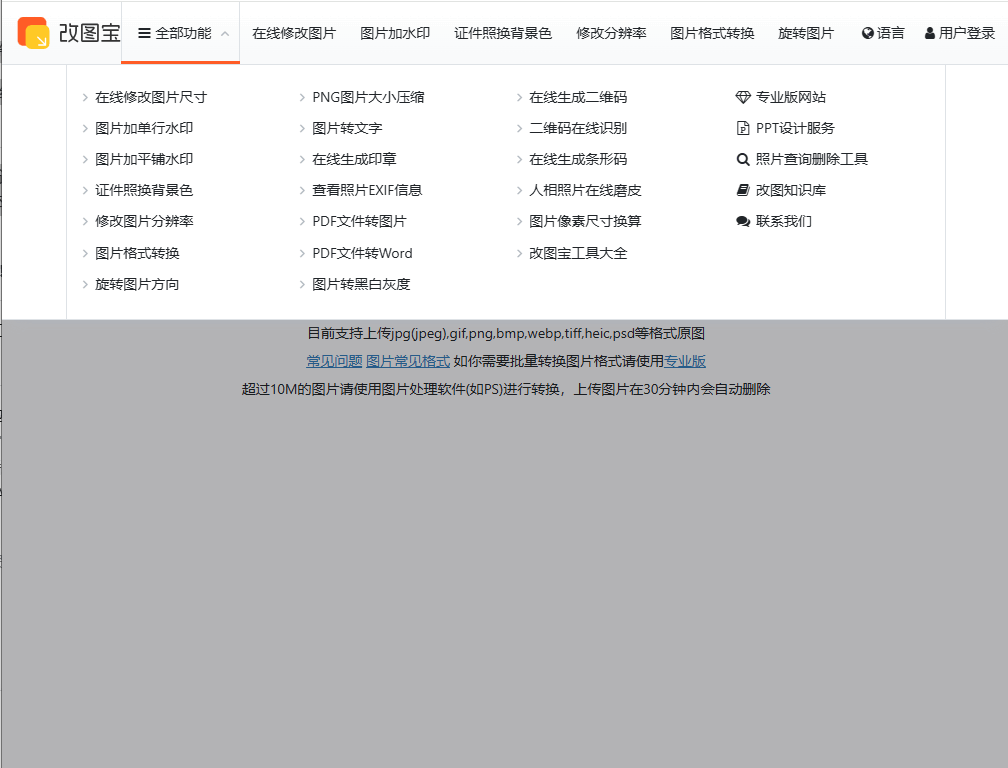Click the hamburger icon next to 全部功能
The image size is (1008, 768).
[x=146, y=31]
